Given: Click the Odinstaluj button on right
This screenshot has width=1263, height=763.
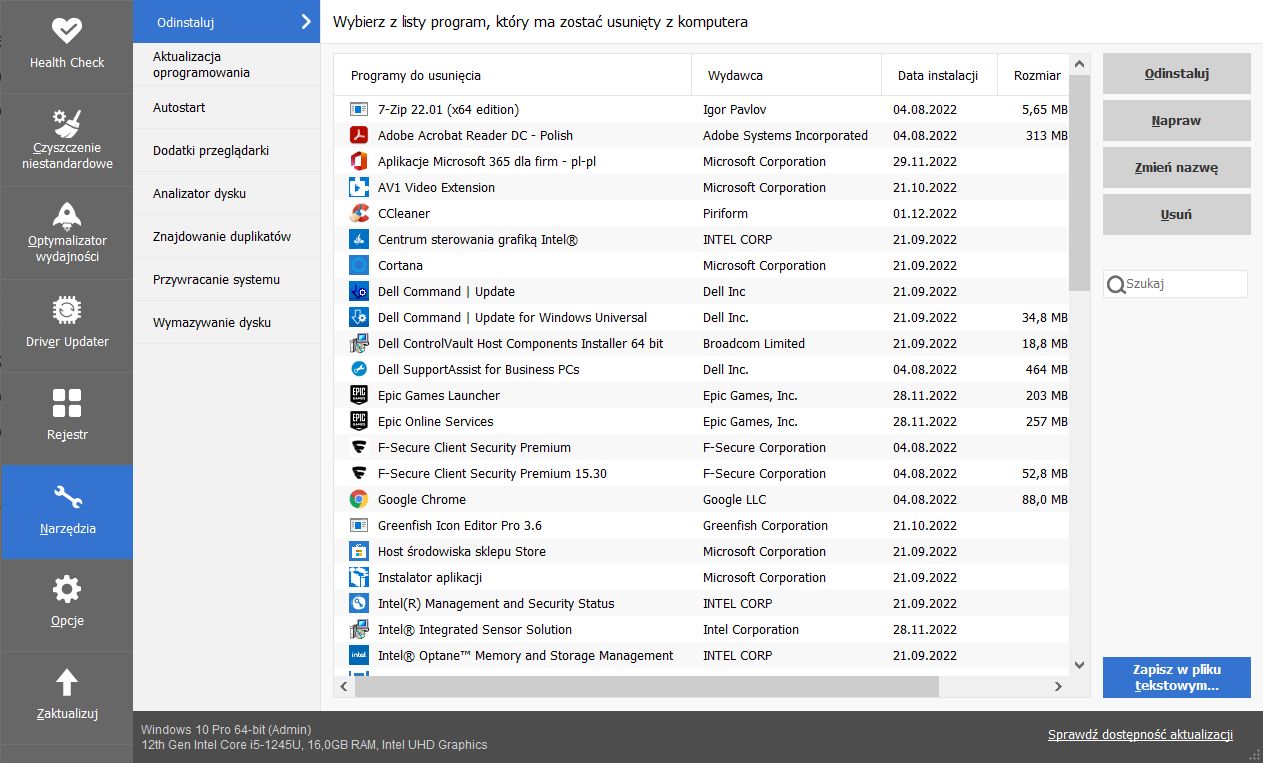Looking at the screenshot, I should tap(1177, 74).
